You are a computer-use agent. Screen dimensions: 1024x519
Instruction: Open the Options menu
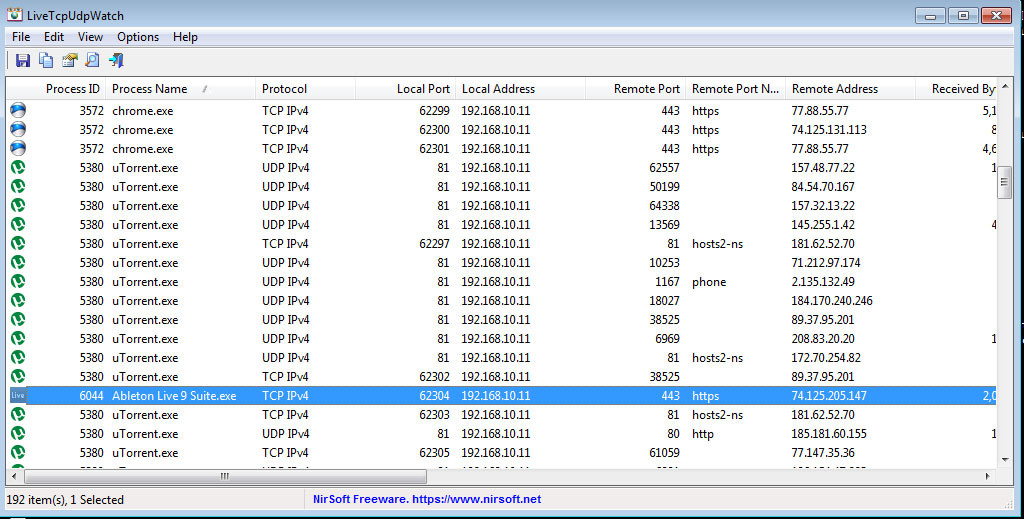coord(138,37)
